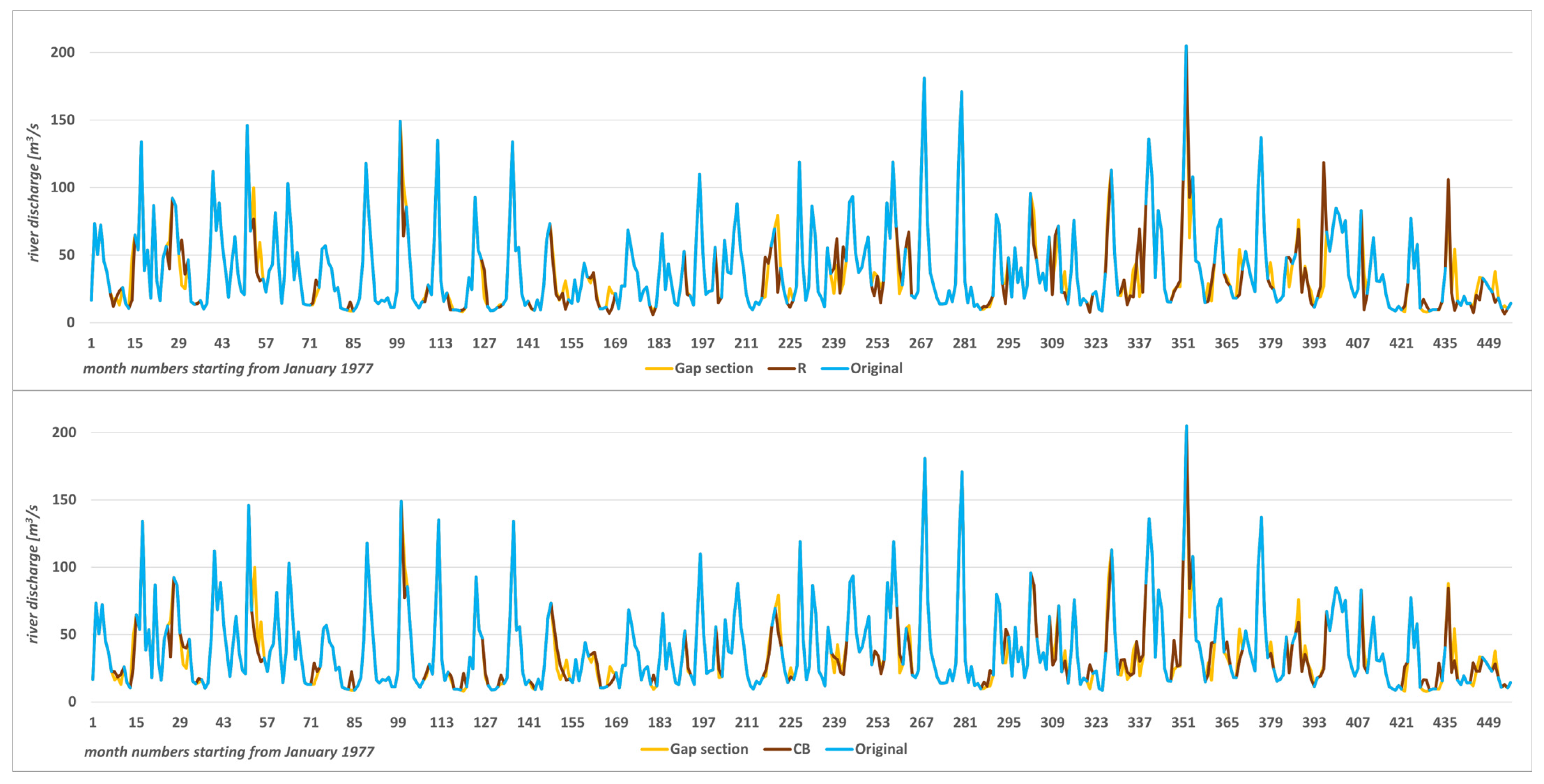The height and width of the screenshot is (784, 1544).
Task: Click the brown R swatch in top legend
Action: point(781,368)
